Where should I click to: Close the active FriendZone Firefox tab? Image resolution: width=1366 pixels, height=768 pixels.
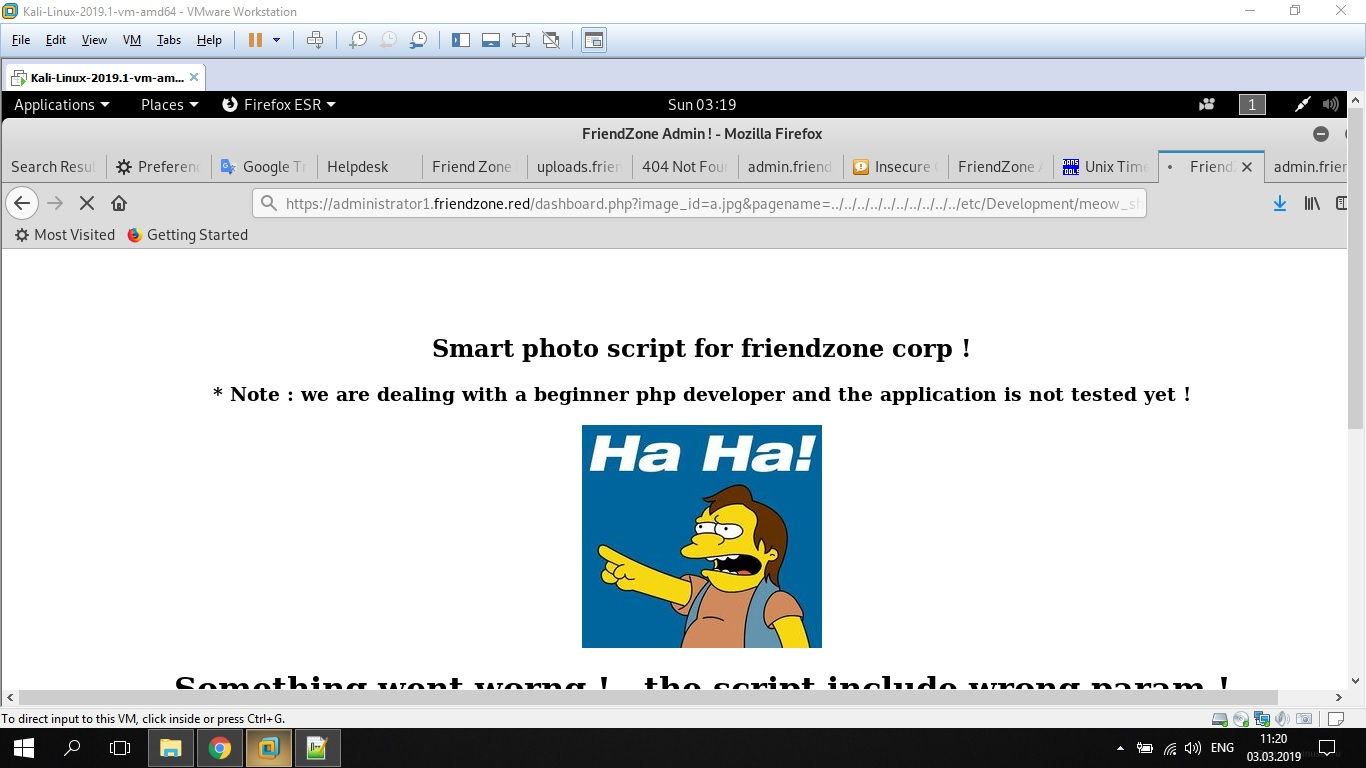pos(1247,167)
